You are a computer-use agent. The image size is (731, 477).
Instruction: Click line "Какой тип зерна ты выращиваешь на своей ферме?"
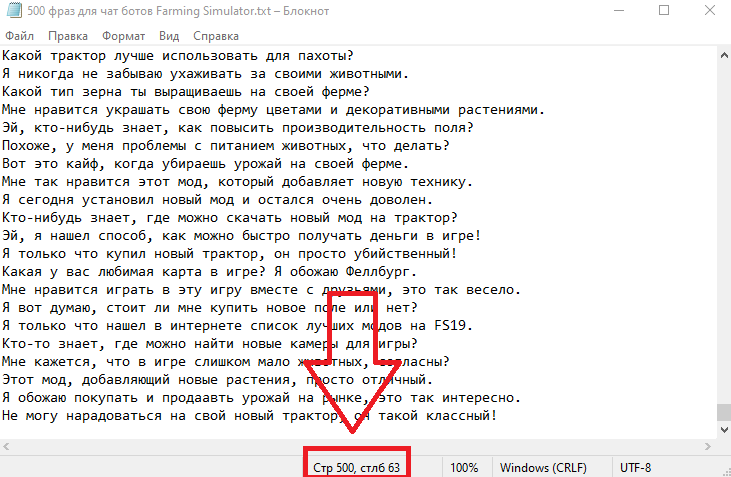tap(186, 92)
